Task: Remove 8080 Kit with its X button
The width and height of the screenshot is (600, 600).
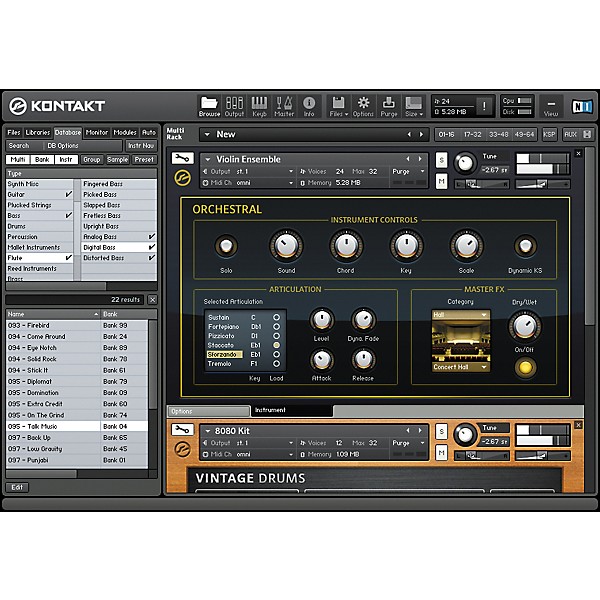Action: coord(579,425)
